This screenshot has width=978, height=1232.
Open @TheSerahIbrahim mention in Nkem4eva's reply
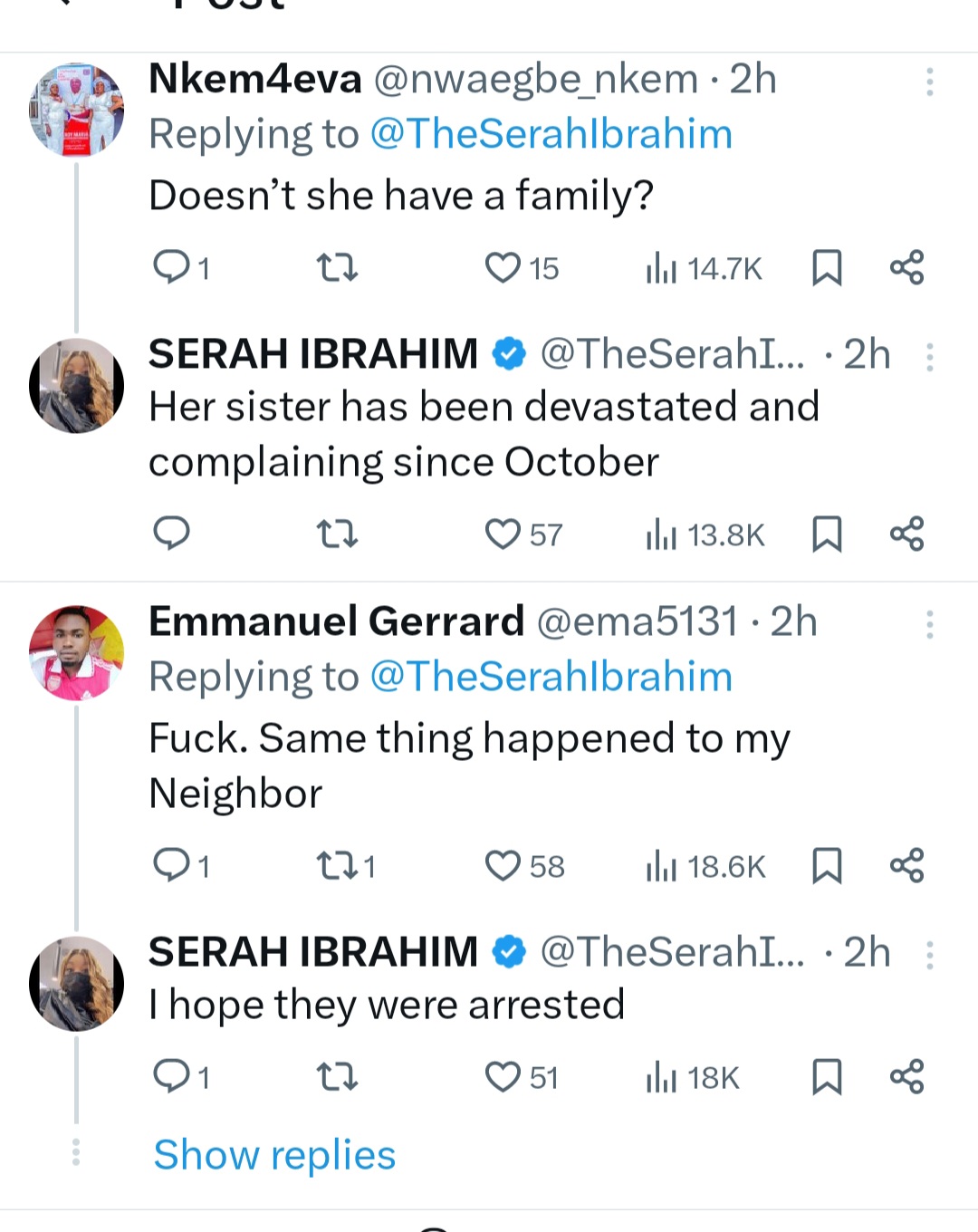551,134
